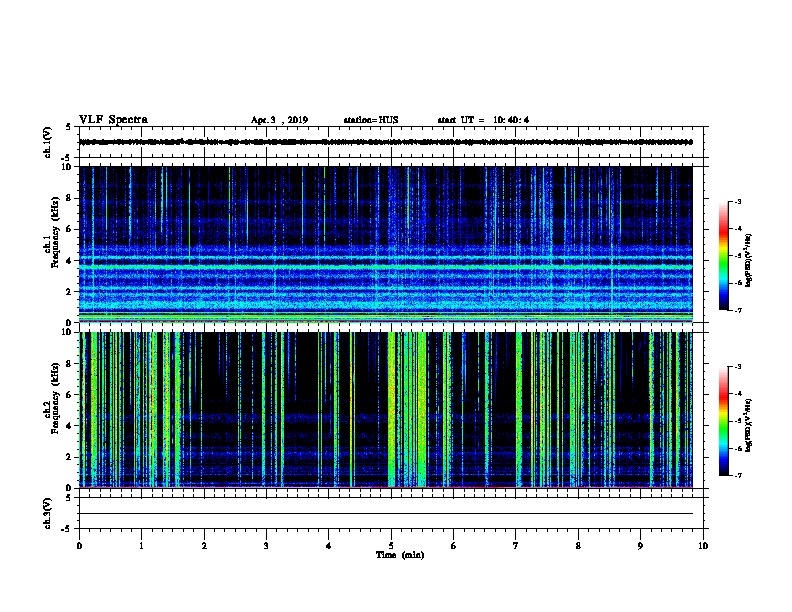Select the "Time (min)" x-axis label
This screenshot has height=612, width=792.
point(400,555)
